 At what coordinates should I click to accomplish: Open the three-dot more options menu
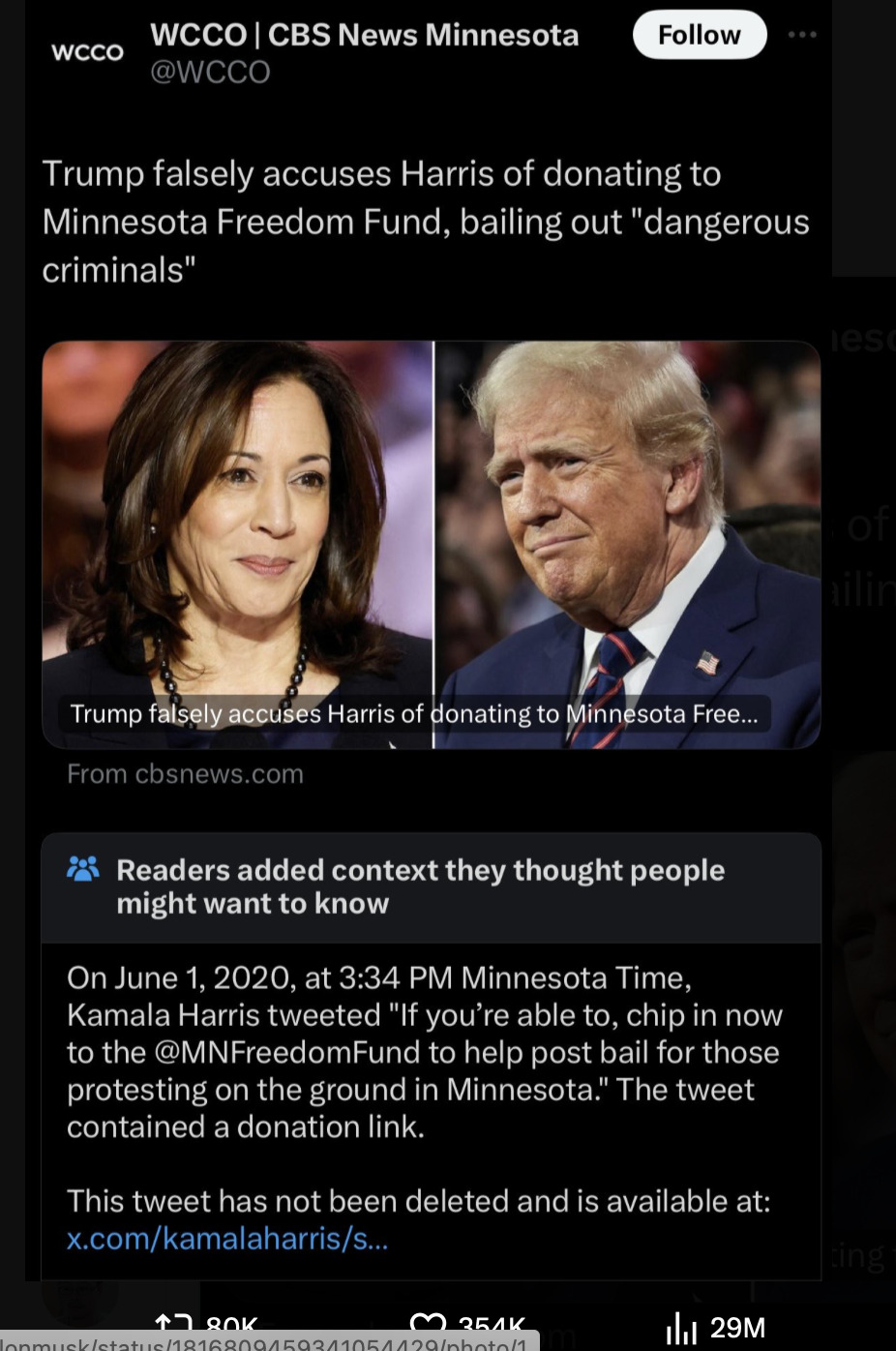click(802, 35)
